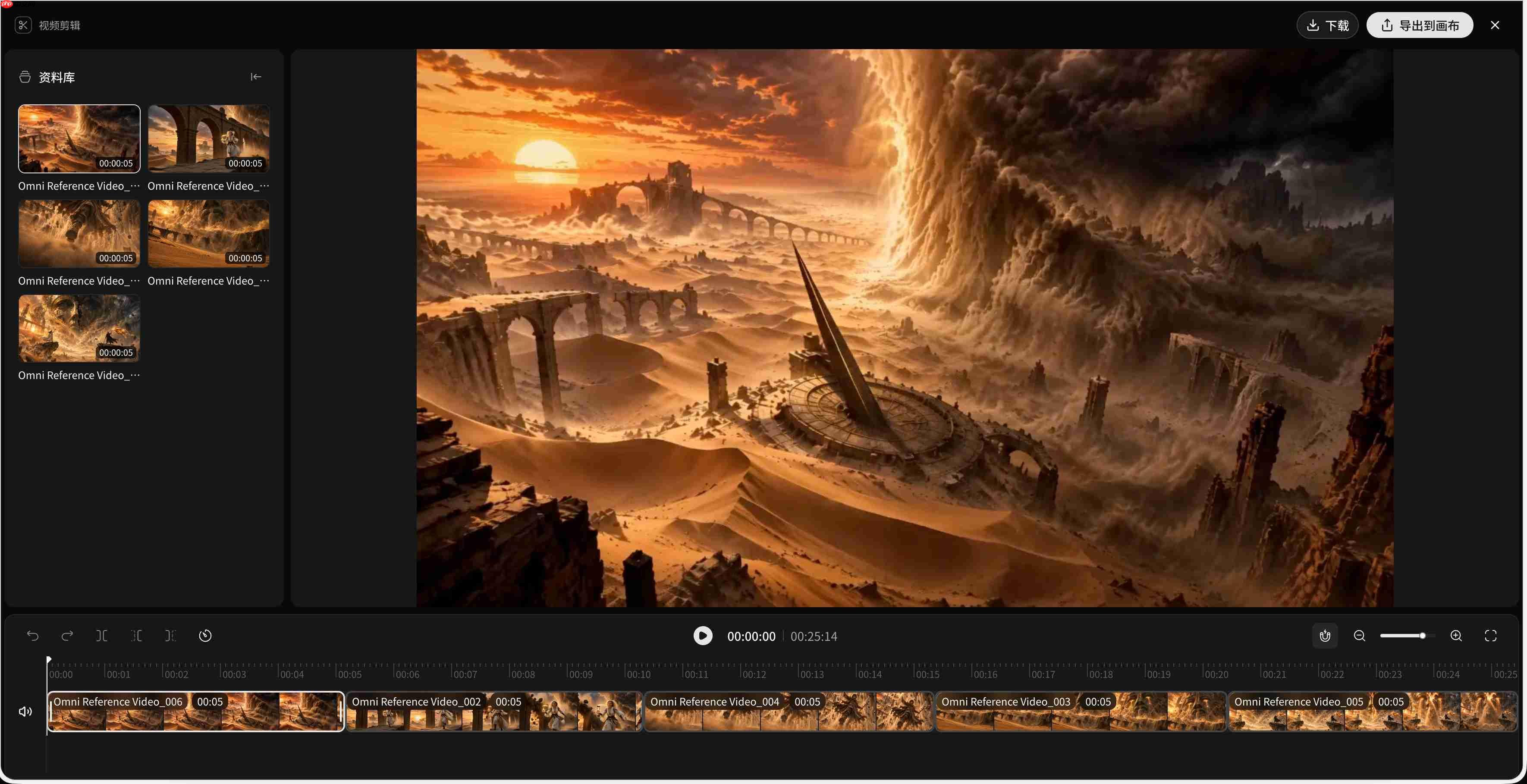Select the fourth library video thumbnail
This screenshot has width=1527, height=784.
pyautogui.click(x=209, y=233)
